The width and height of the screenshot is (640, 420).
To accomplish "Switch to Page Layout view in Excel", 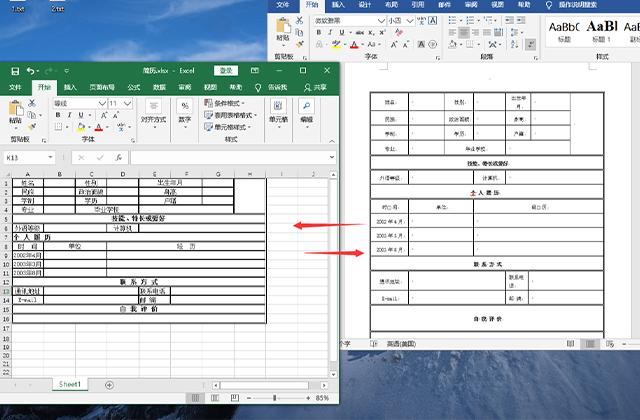I will coord(215,398).
